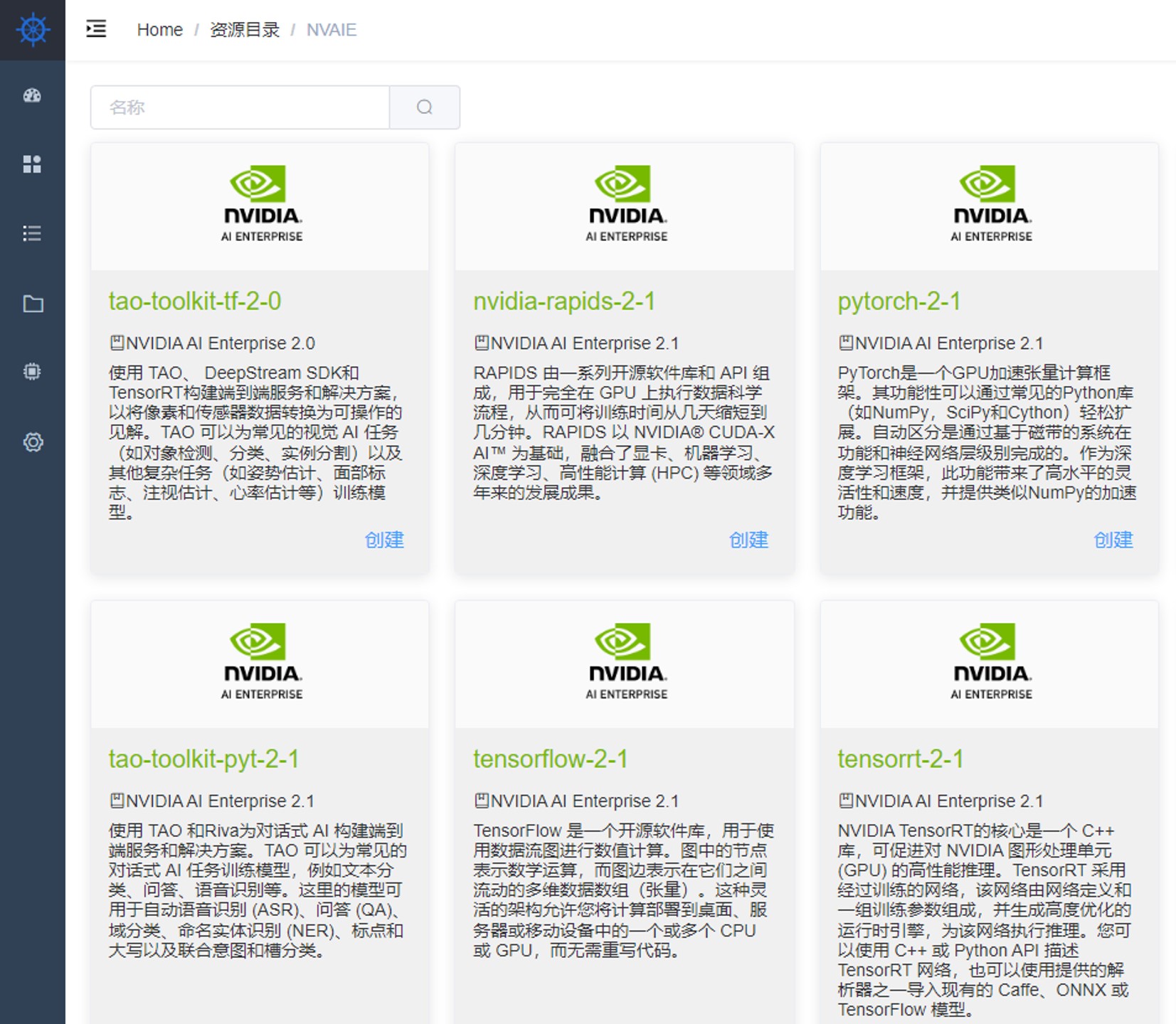The width and height of the screenshot is (1176, 1024).
Task: Open the chip processor icon in the sidebar
Action: point(32,371)
